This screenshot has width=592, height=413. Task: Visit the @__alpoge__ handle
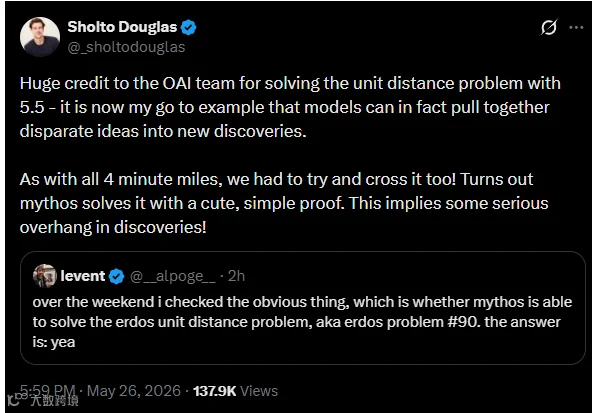pyautogui.click(x=173, y=276)
